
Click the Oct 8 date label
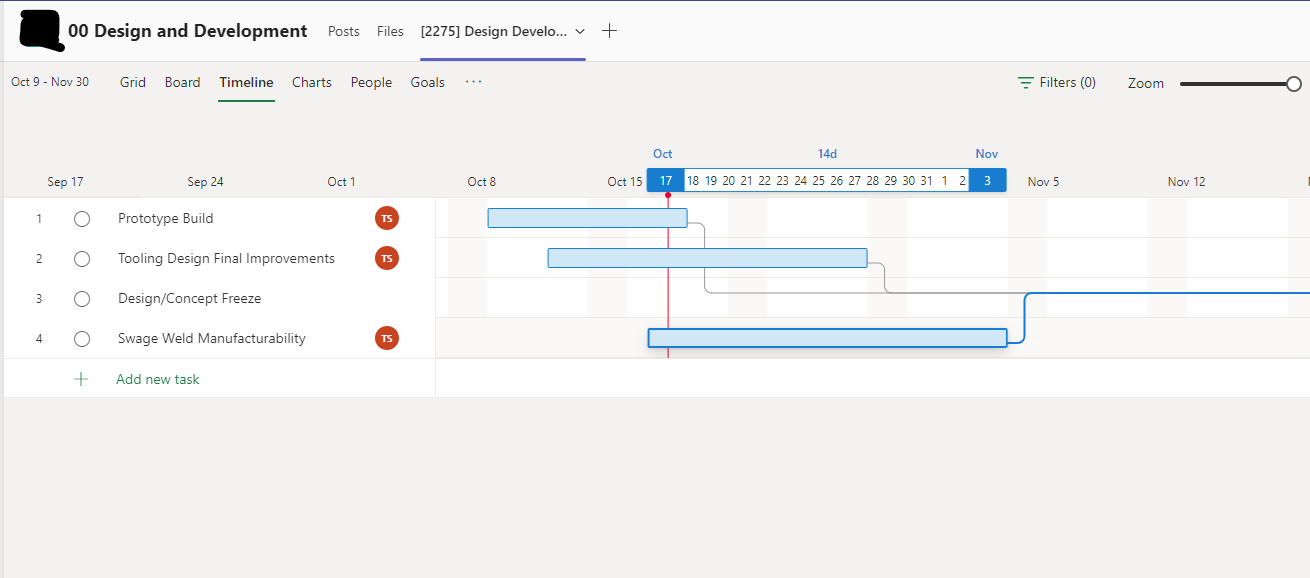(482, 182)
